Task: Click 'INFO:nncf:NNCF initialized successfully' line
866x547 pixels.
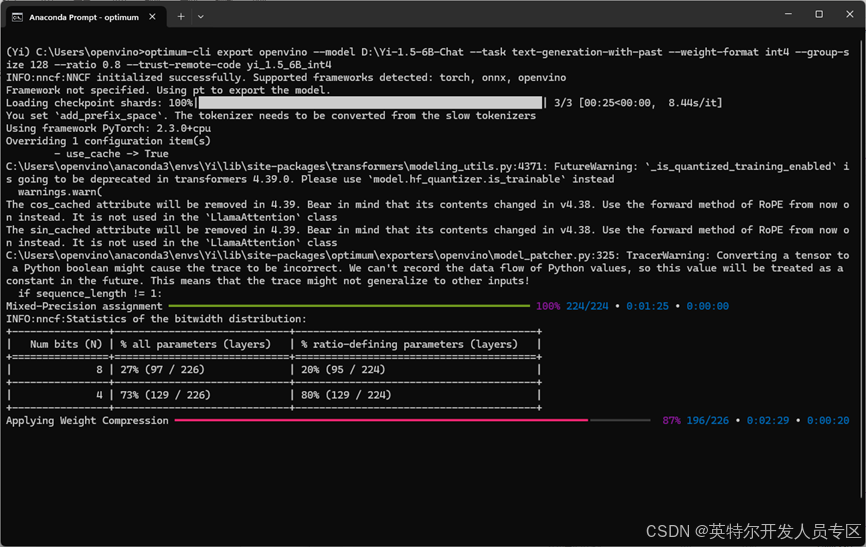Action: [286, 77]
